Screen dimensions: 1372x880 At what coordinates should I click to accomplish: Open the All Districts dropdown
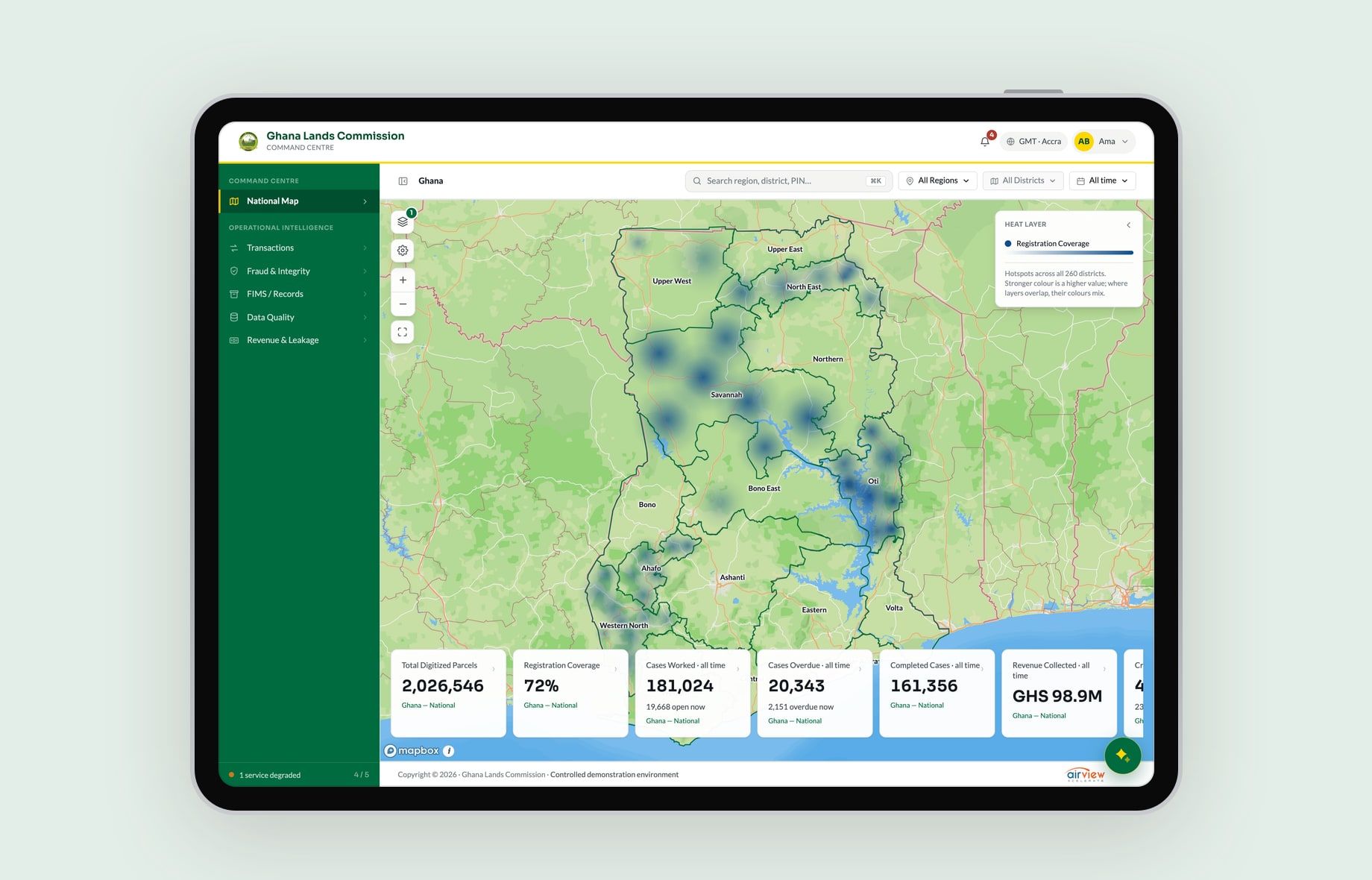click(1023, 180)
